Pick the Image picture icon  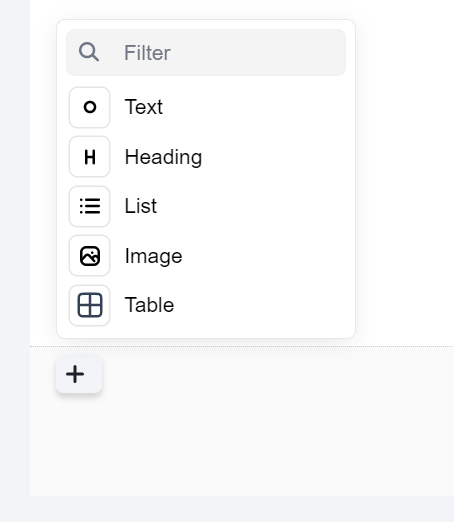[x=90, y=256]
